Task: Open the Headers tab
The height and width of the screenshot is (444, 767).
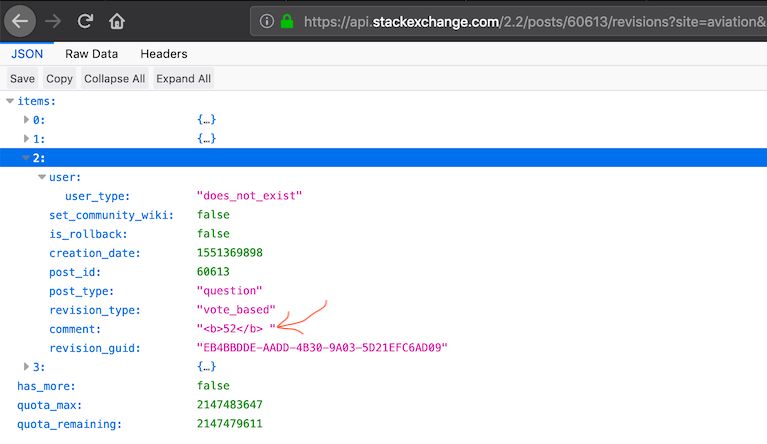Action: click(x=164, y=54)
